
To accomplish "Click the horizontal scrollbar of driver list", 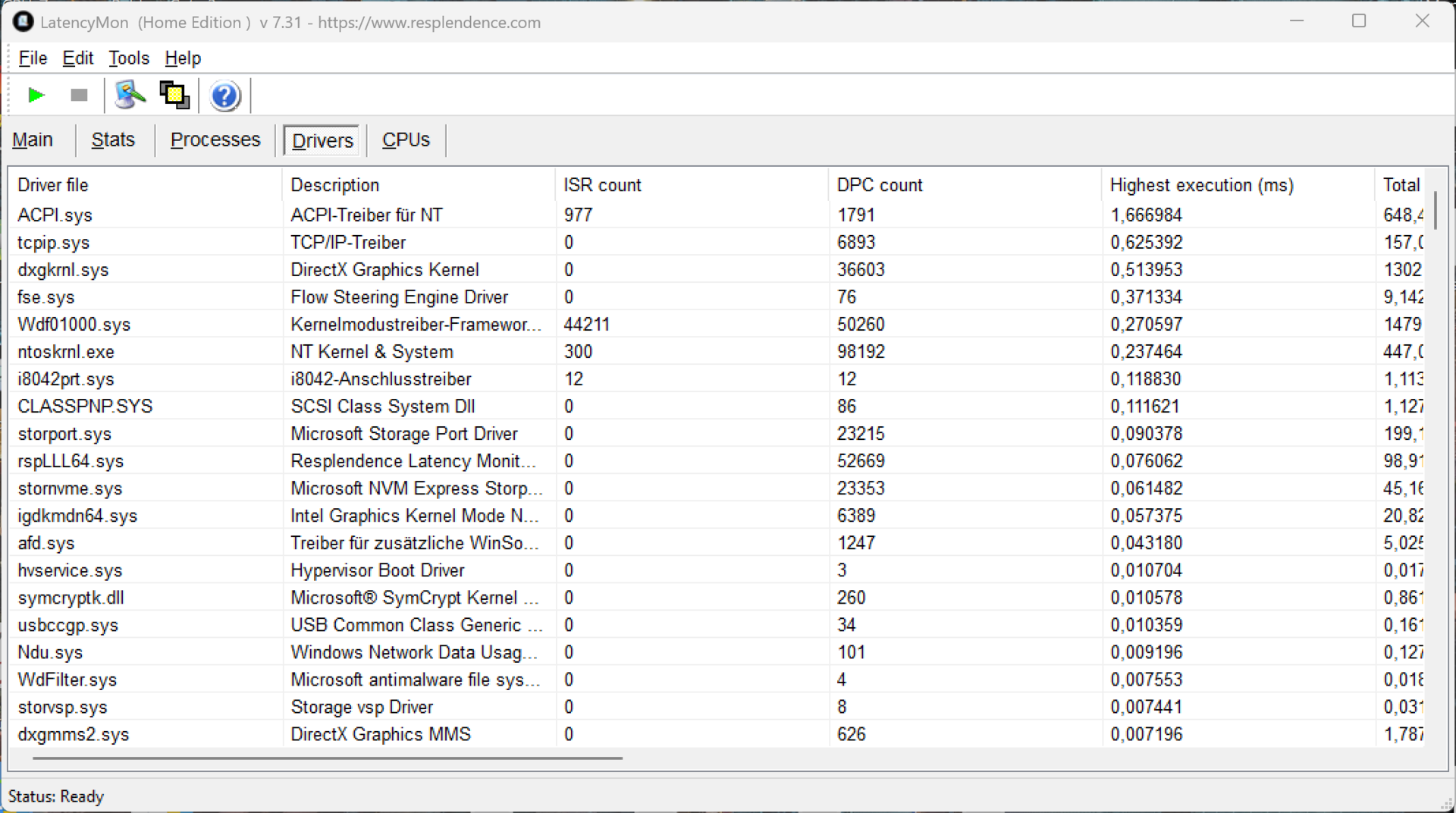I will [328, 757].
